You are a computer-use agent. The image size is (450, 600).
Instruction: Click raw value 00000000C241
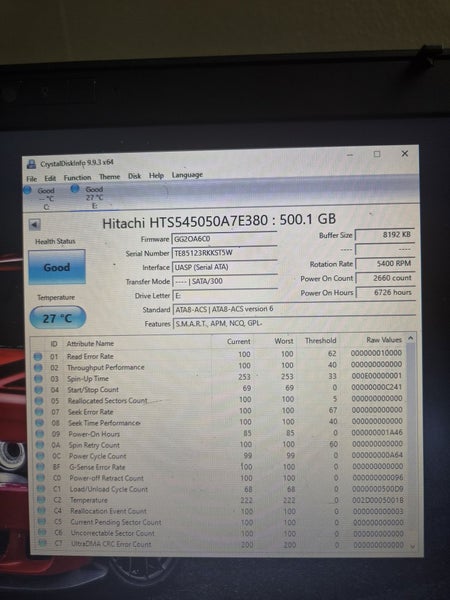[377, 387]
